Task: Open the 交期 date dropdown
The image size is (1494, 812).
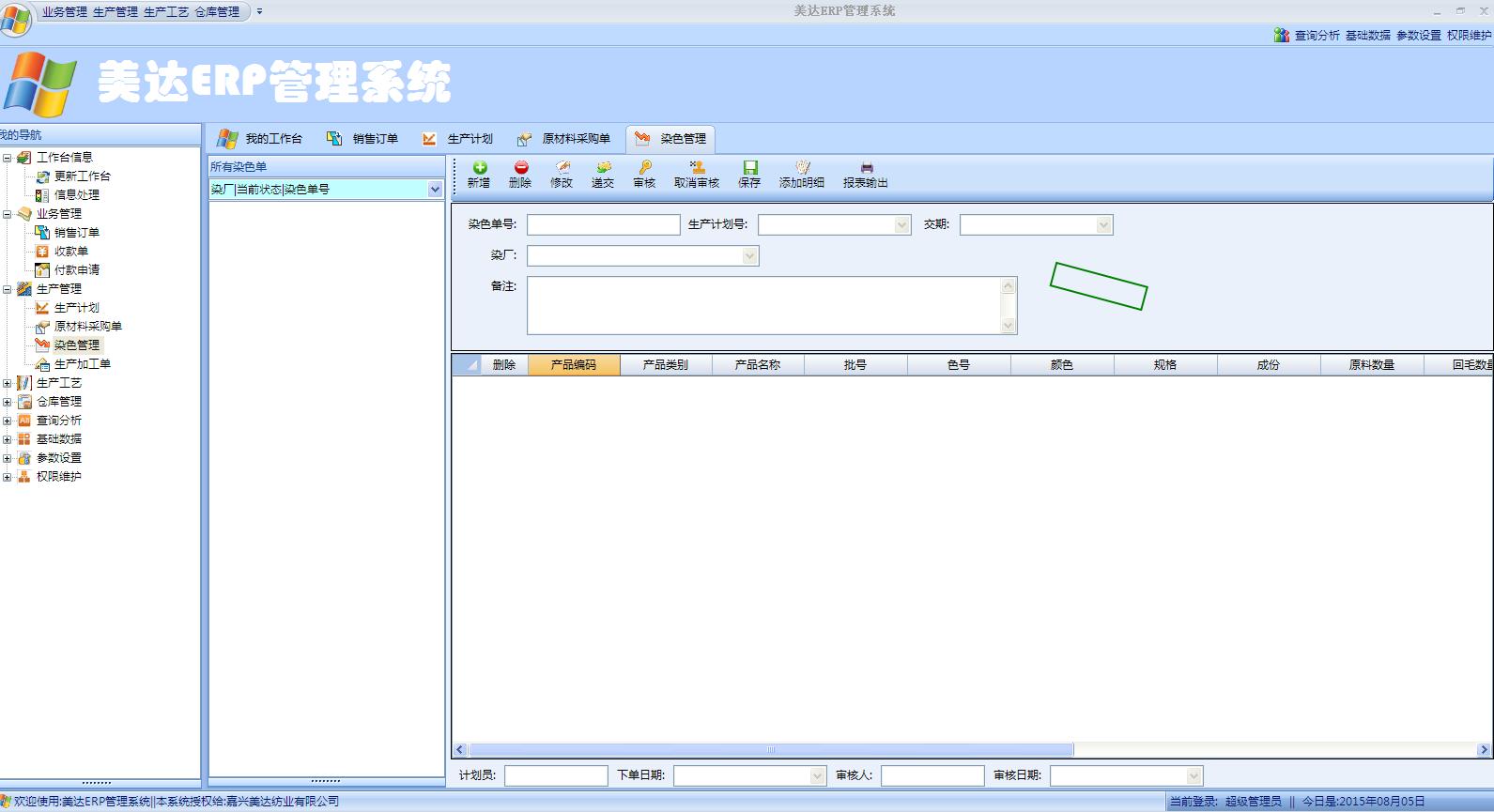Action: pyautogui.click(x=1103, y=225)
